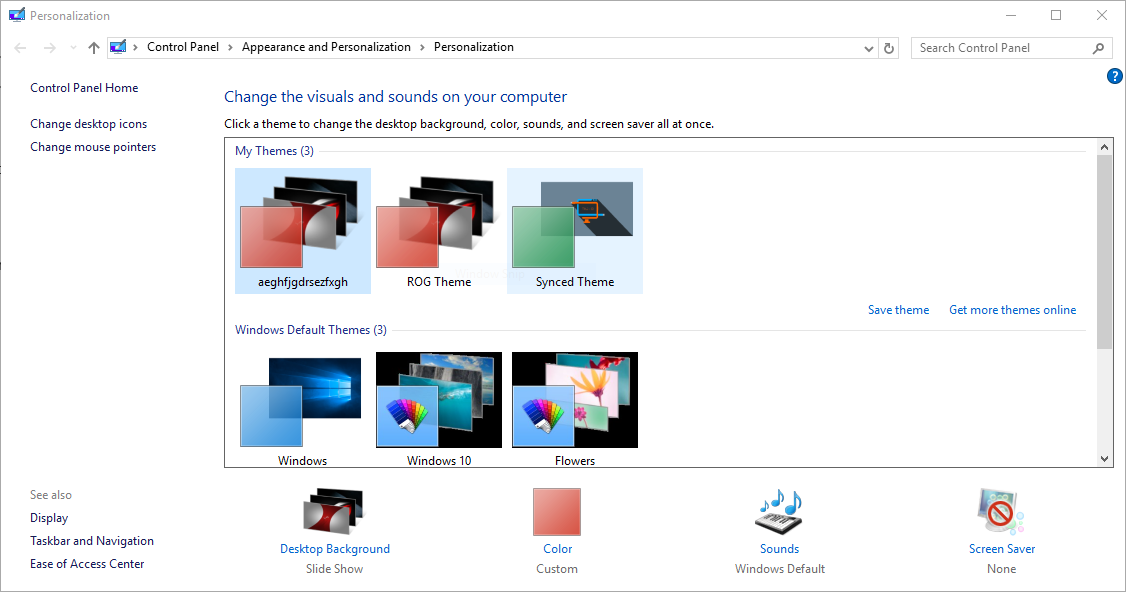Click theme list scroll up arrow
The width and height of the screenshot is (1126, 592).
pyautogui.click(x=1104, y=147)
